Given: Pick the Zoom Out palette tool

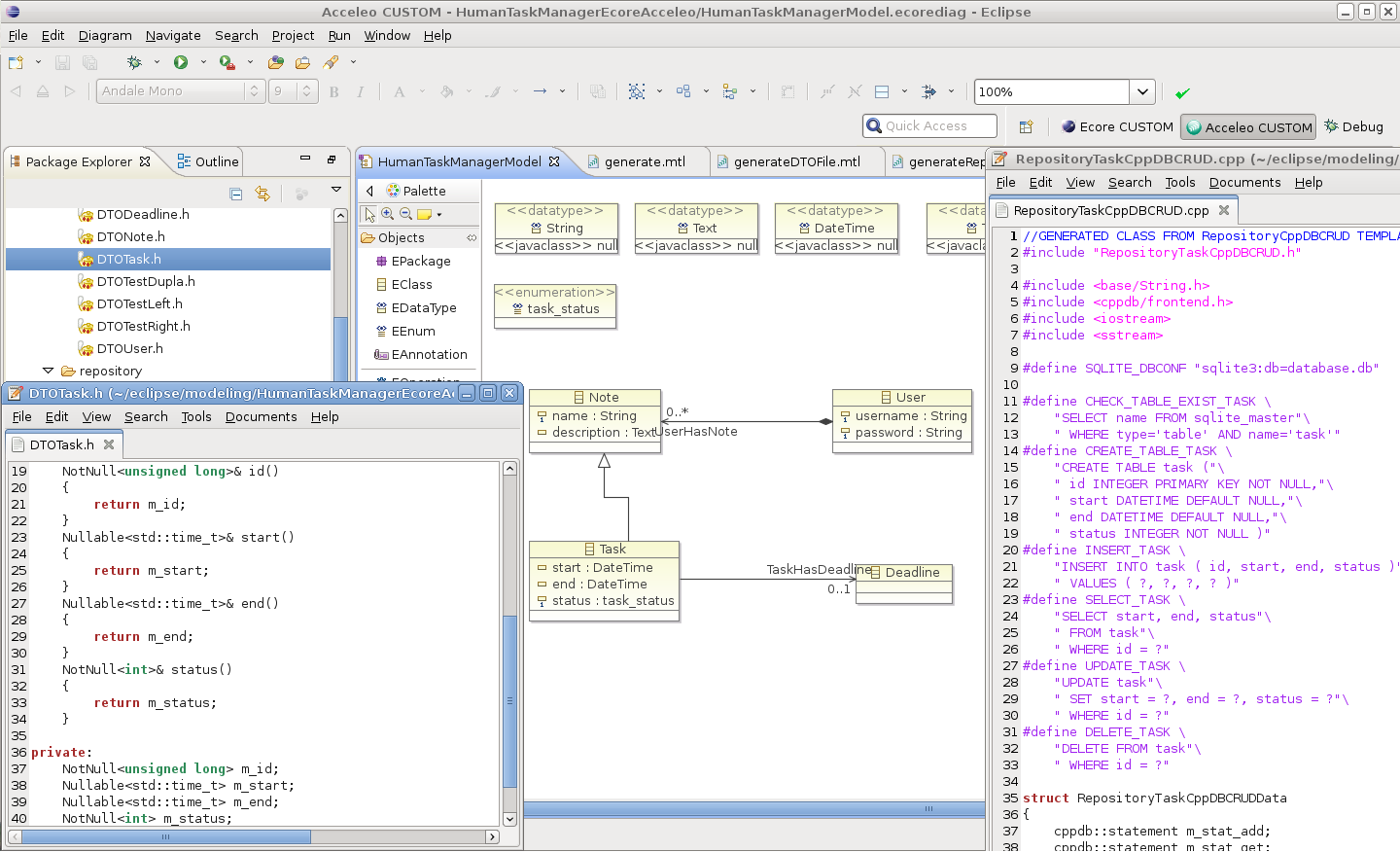Looking at the screenshot, I should tap(405, 214).
